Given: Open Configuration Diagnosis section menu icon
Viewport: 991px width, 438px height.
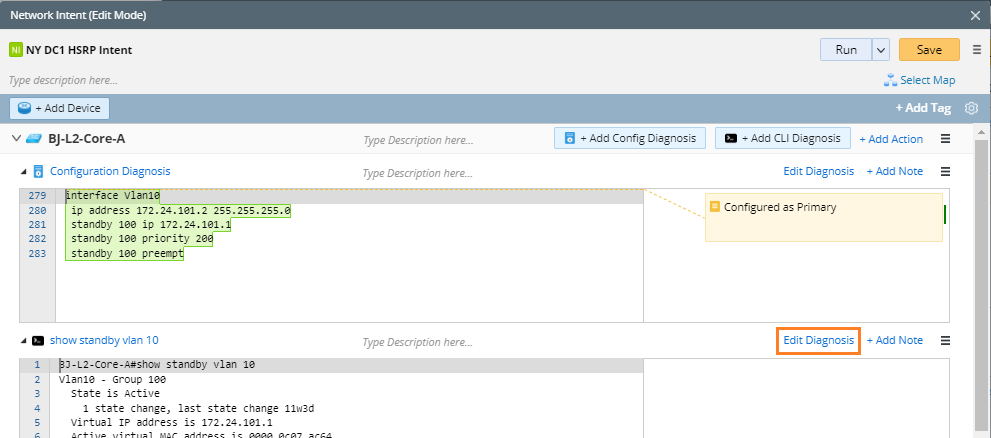Looking at the screenshot, I should pyautogui.click(x=945, y=171).
